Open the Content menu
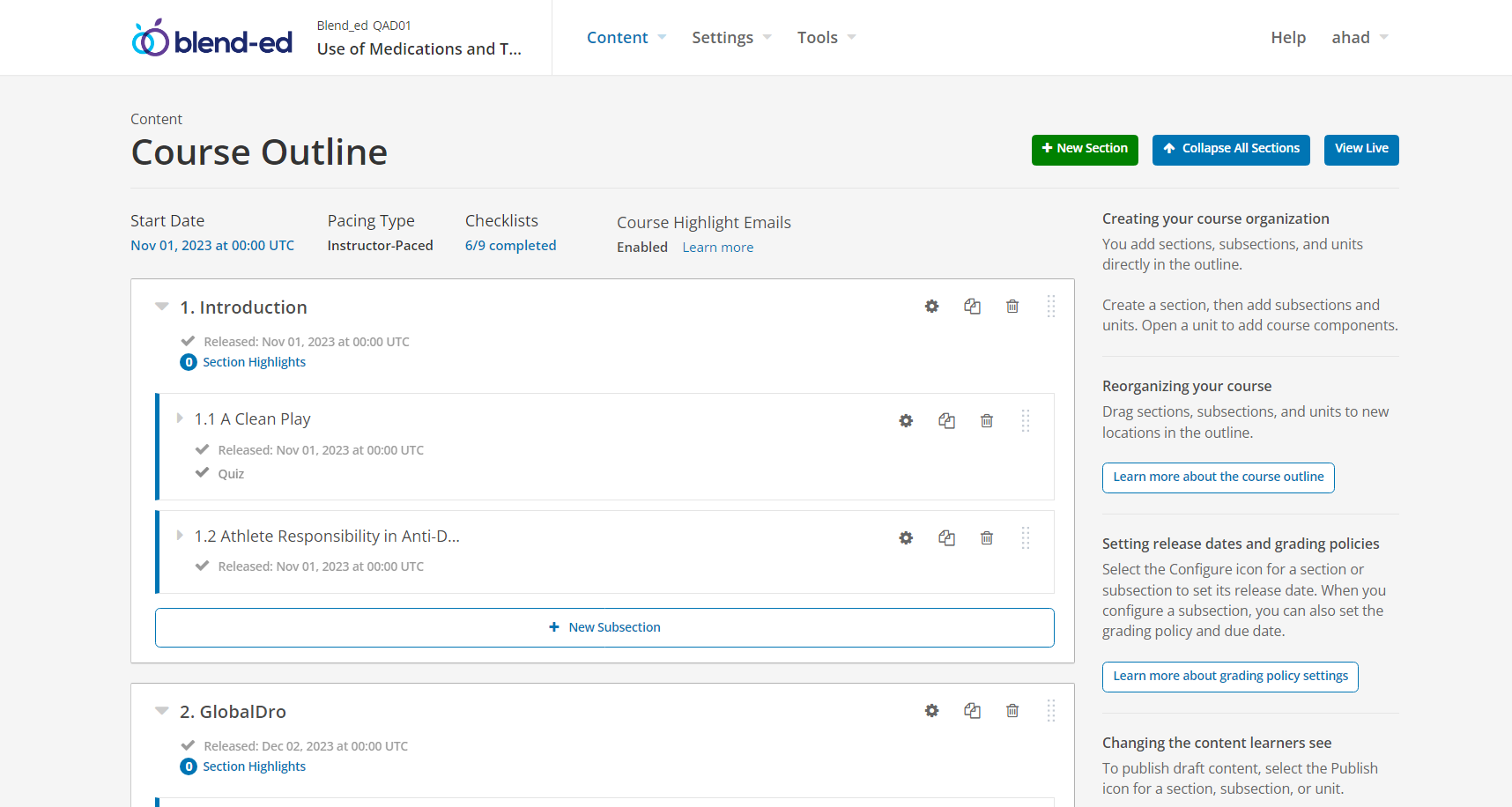Image resolution: width=1512 pixels, height=807 pixels. pos(626,38)
